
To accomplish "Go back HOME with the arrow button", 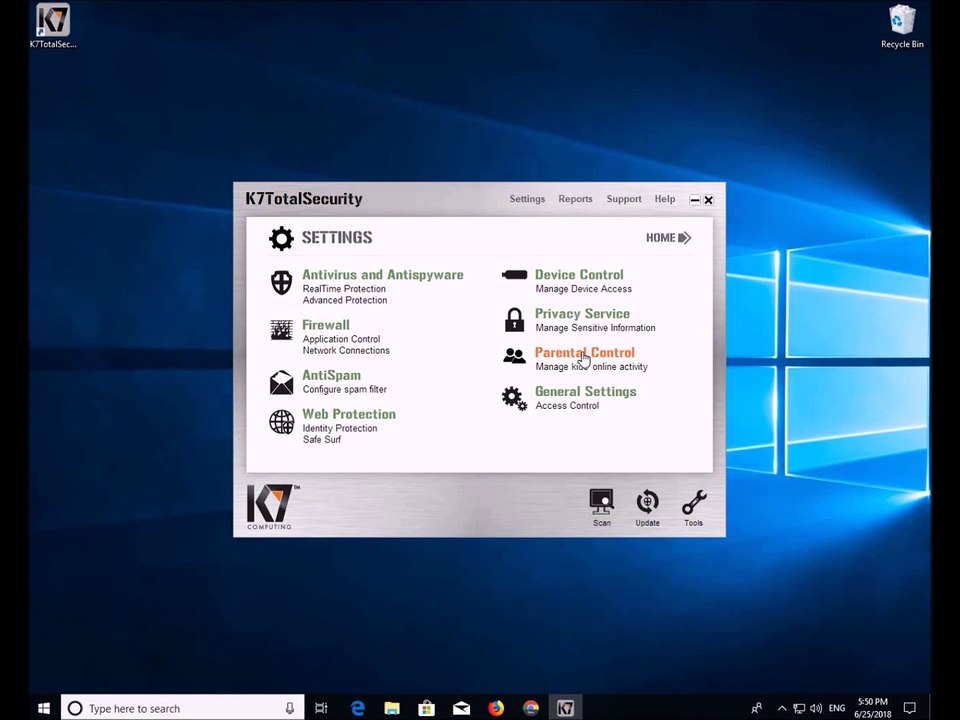I will click(669, 238).
